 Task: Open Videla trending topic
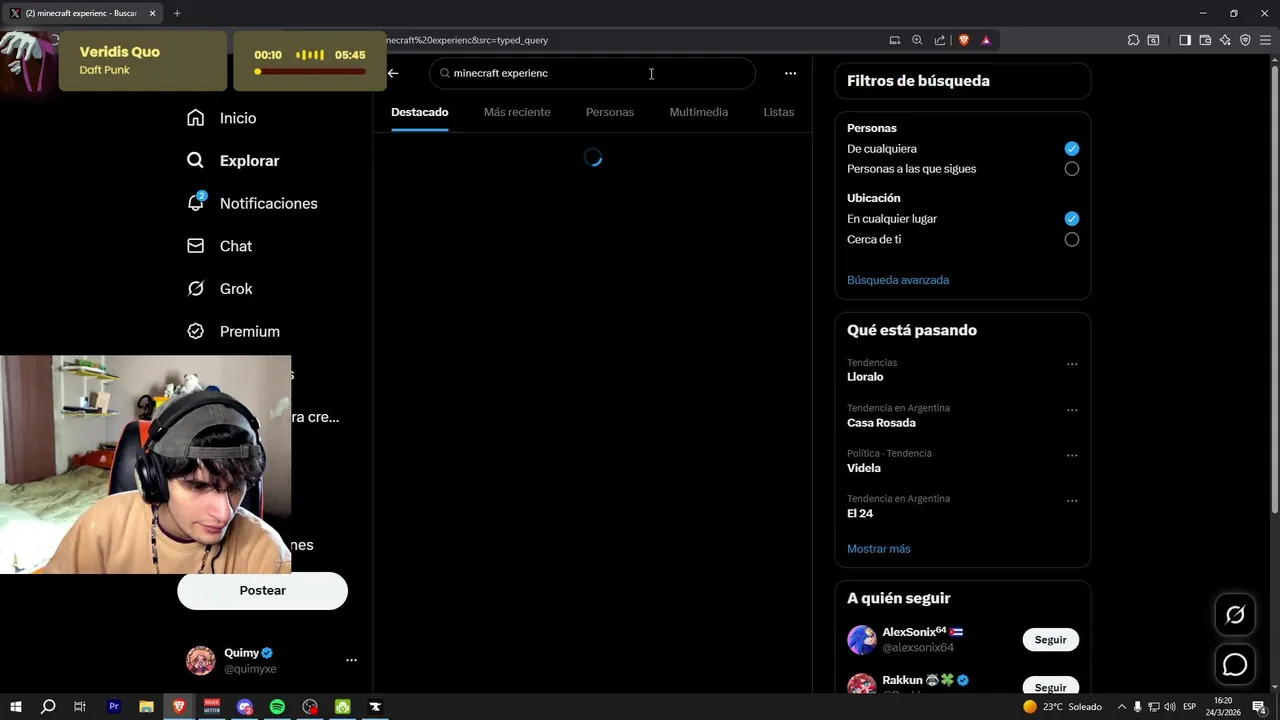coord(864,468)
